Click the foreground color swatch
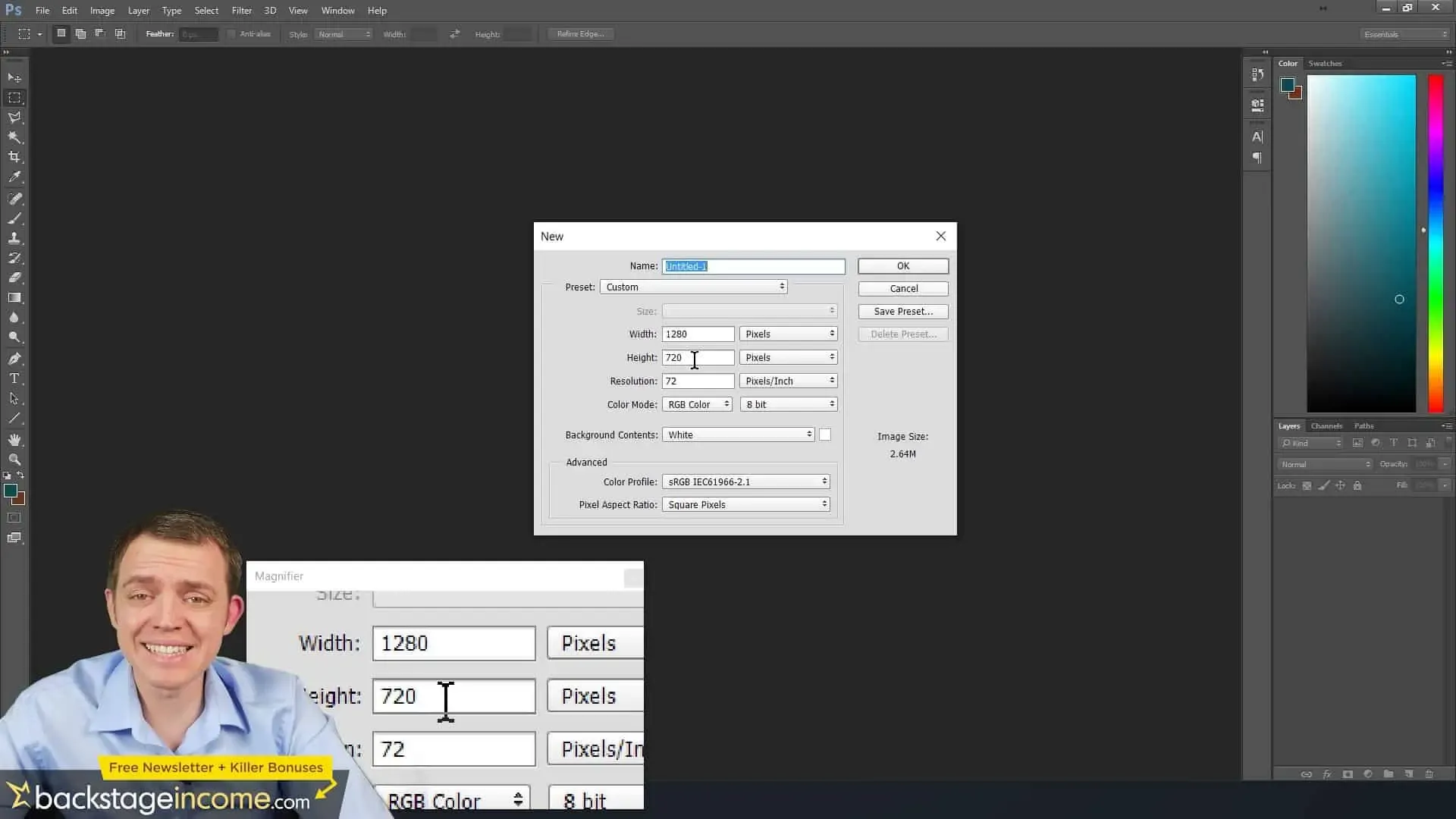This screenshot has height=819, width=1456. (11, 491)
